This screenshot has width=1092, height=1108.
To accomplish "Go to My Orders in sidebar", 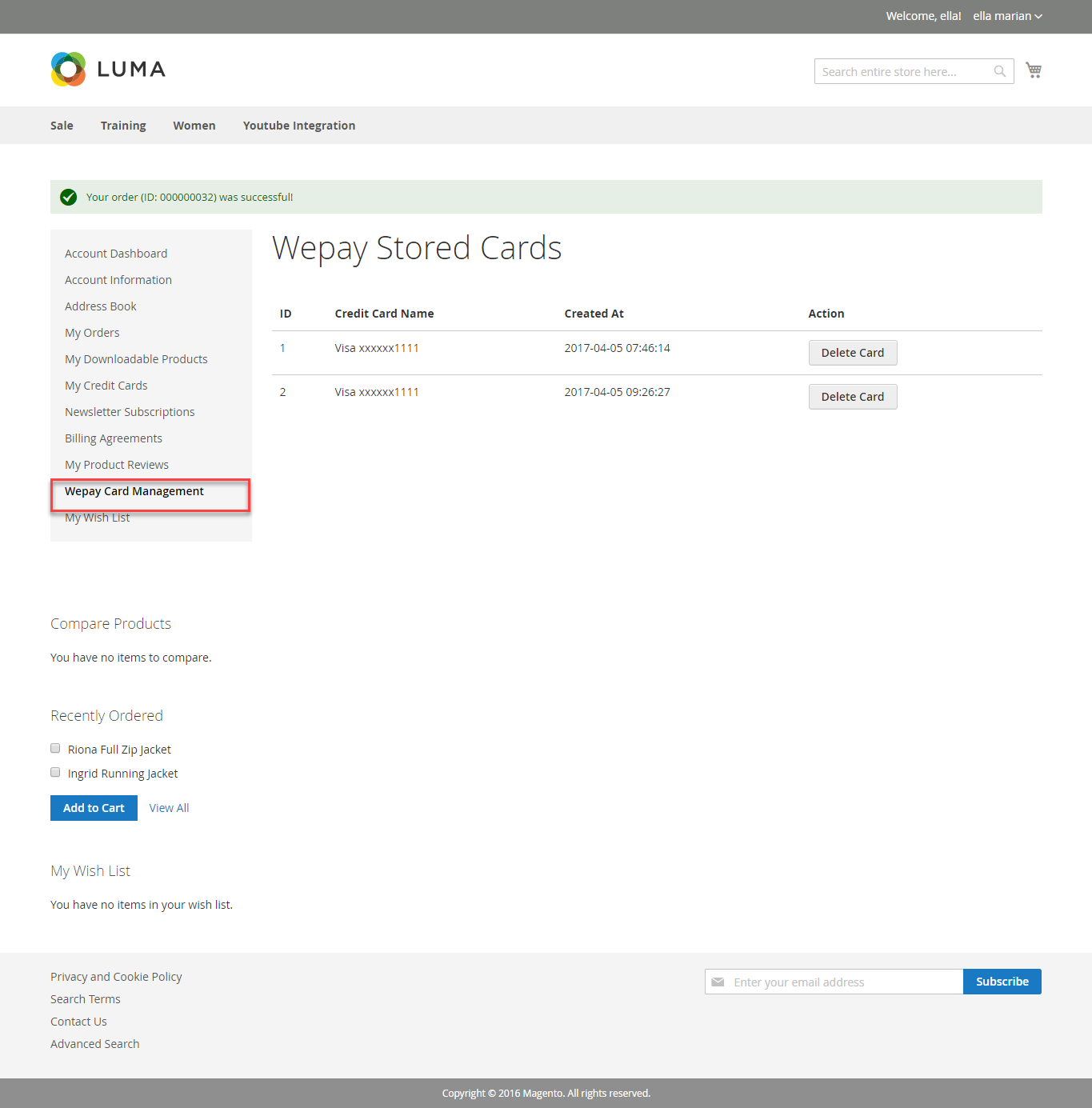I will (92, 333).
